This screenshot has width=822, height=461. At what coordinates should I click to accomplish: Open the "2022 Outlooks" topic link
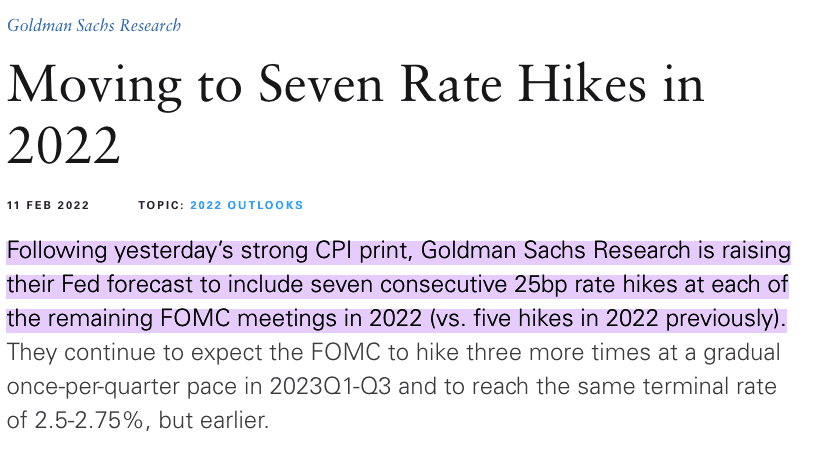247,205
